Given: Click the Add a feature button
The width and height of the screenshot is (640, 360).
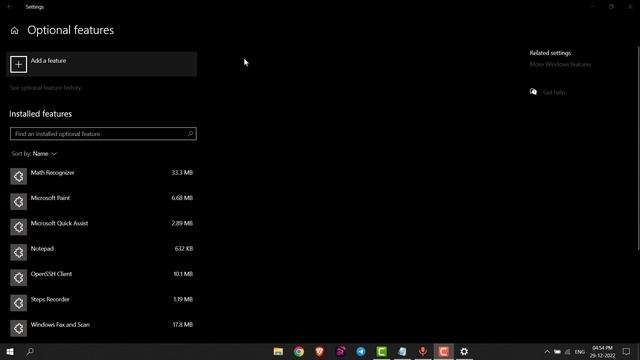Looking at the screenshot, I should coord(102,64).
